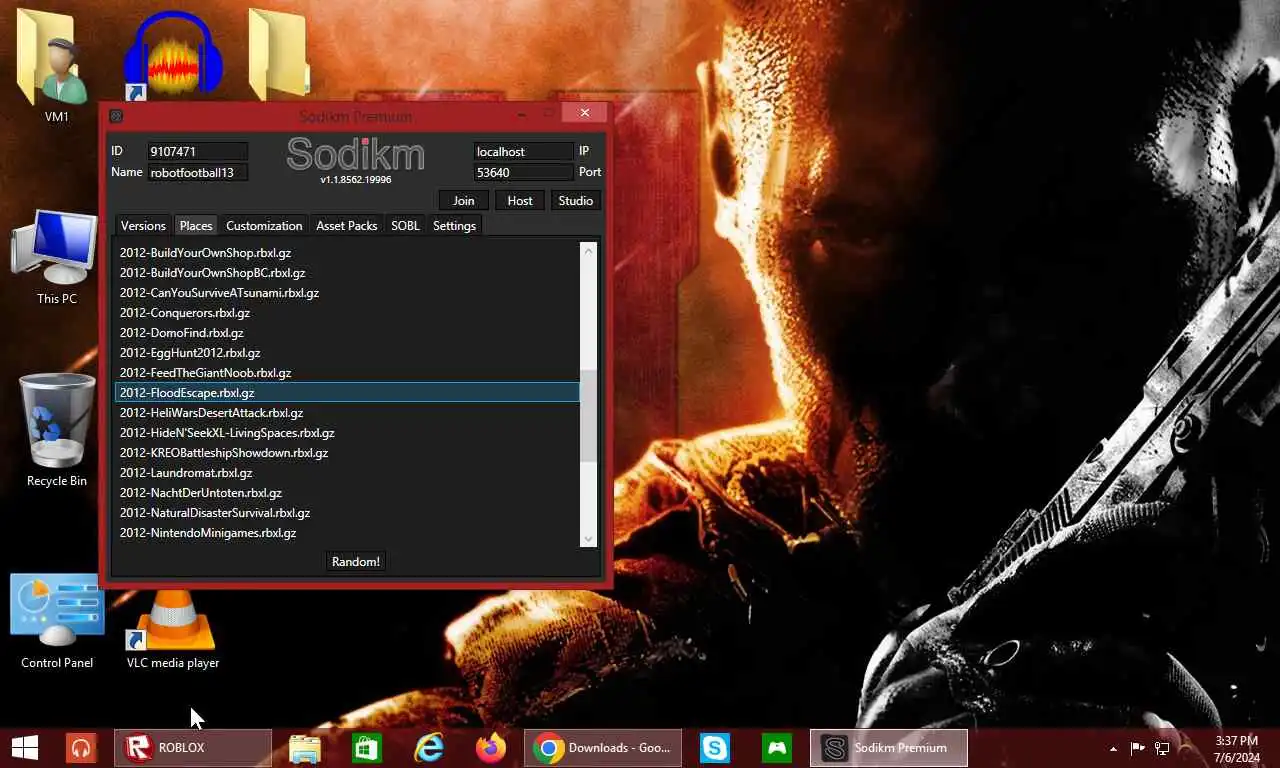The width and height of the screenshot is (1280, 768).
Task: Select 2012-FloodEscape.rbxl.gz
Action: tap(347, 393)
